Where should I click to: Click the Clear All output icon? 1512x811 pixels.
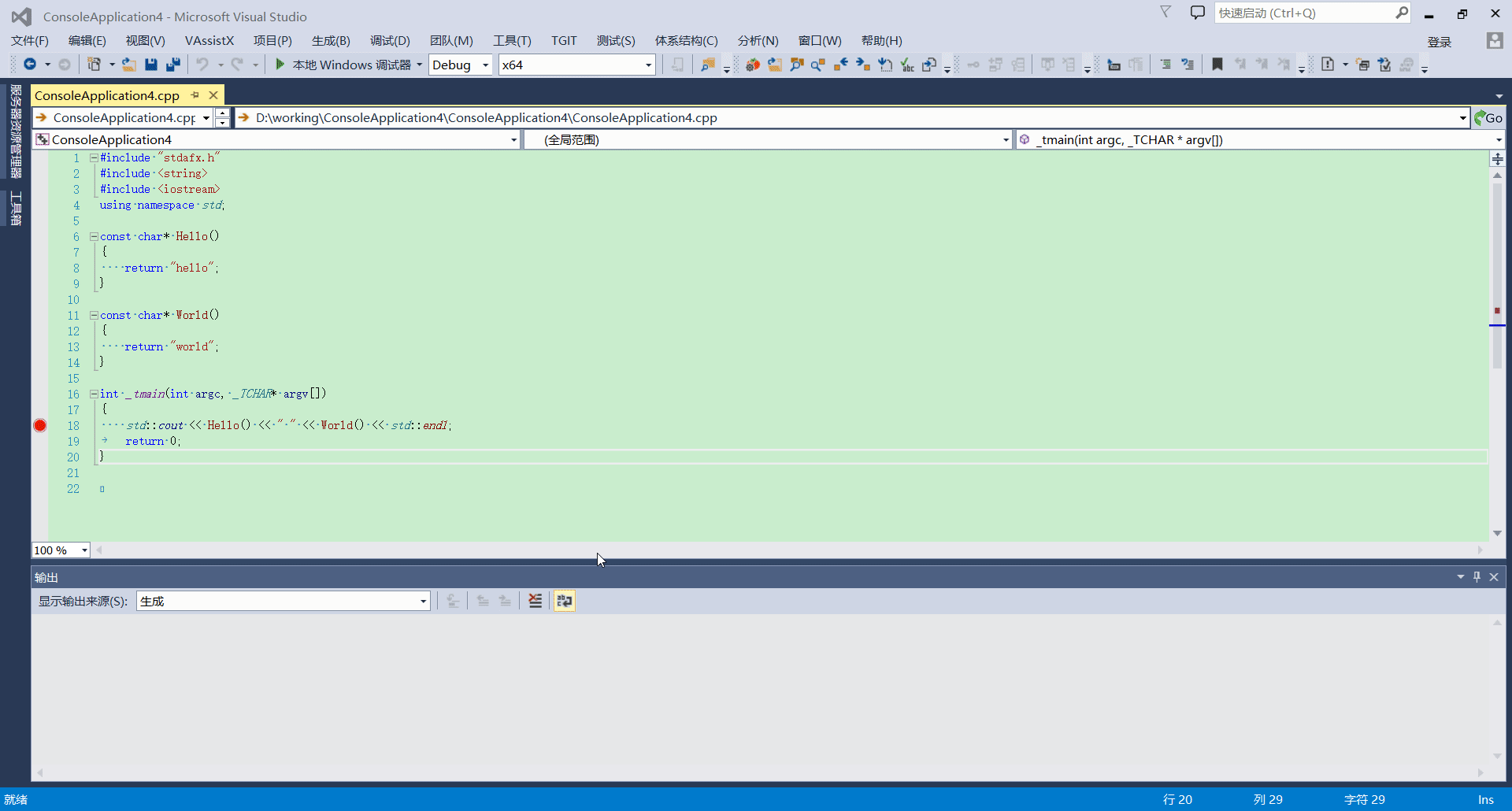[535, 602]
